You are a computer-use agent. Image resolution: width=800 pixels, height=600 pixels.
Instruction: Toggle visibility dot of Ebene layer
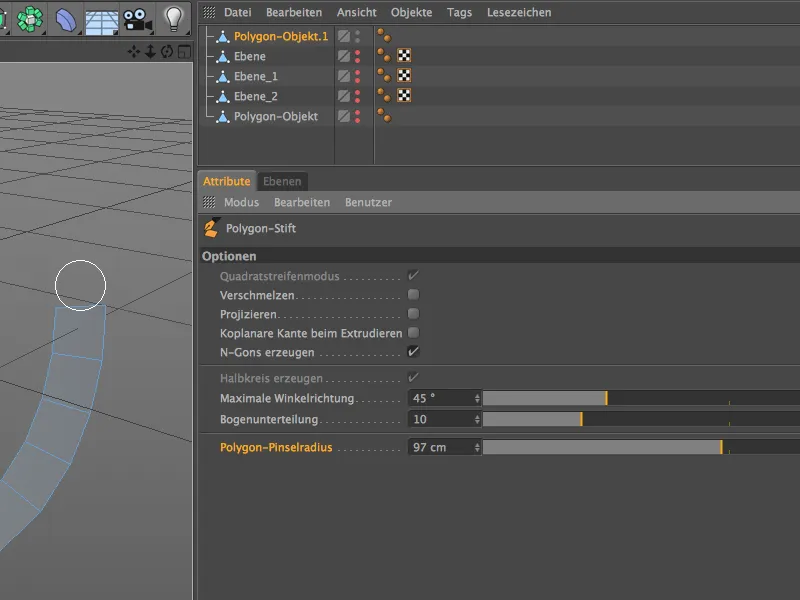[357, 53]
